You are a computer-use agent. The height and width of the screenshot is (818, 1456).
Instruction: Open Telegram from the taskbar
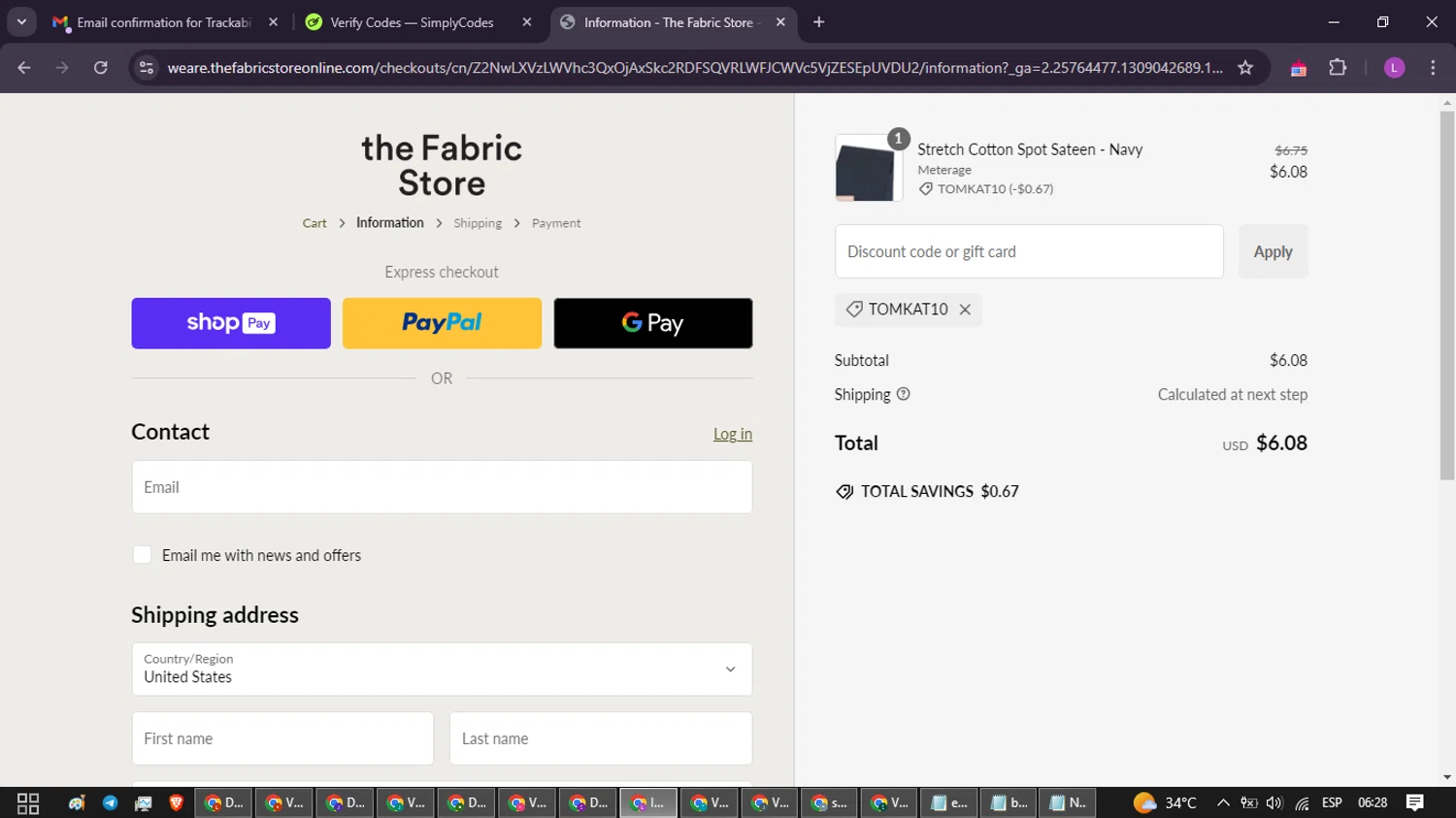110,803
